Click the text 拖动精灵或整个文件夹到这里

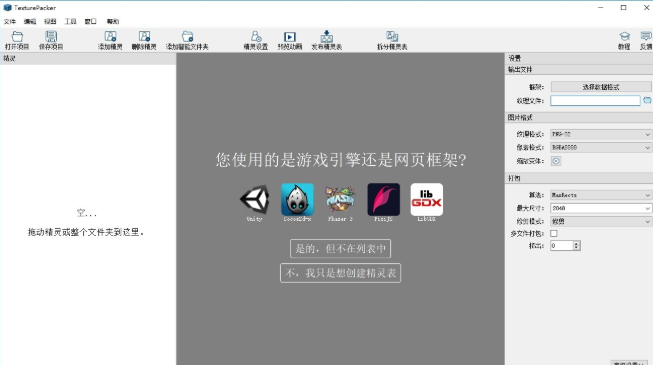click(86, 232)
